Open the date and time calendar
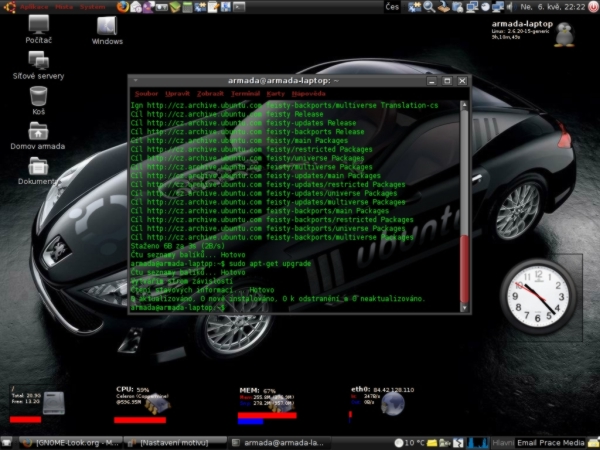Viewport: 600px width, 450px height. [x=553, y=7]
